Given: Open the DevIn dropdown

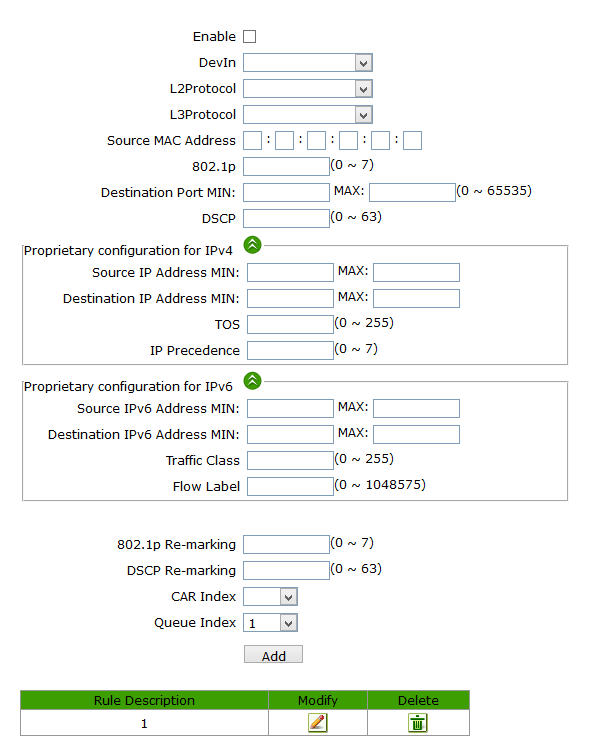Looking at the screenshot, I should pyautogui.click(x=308, y=63).
